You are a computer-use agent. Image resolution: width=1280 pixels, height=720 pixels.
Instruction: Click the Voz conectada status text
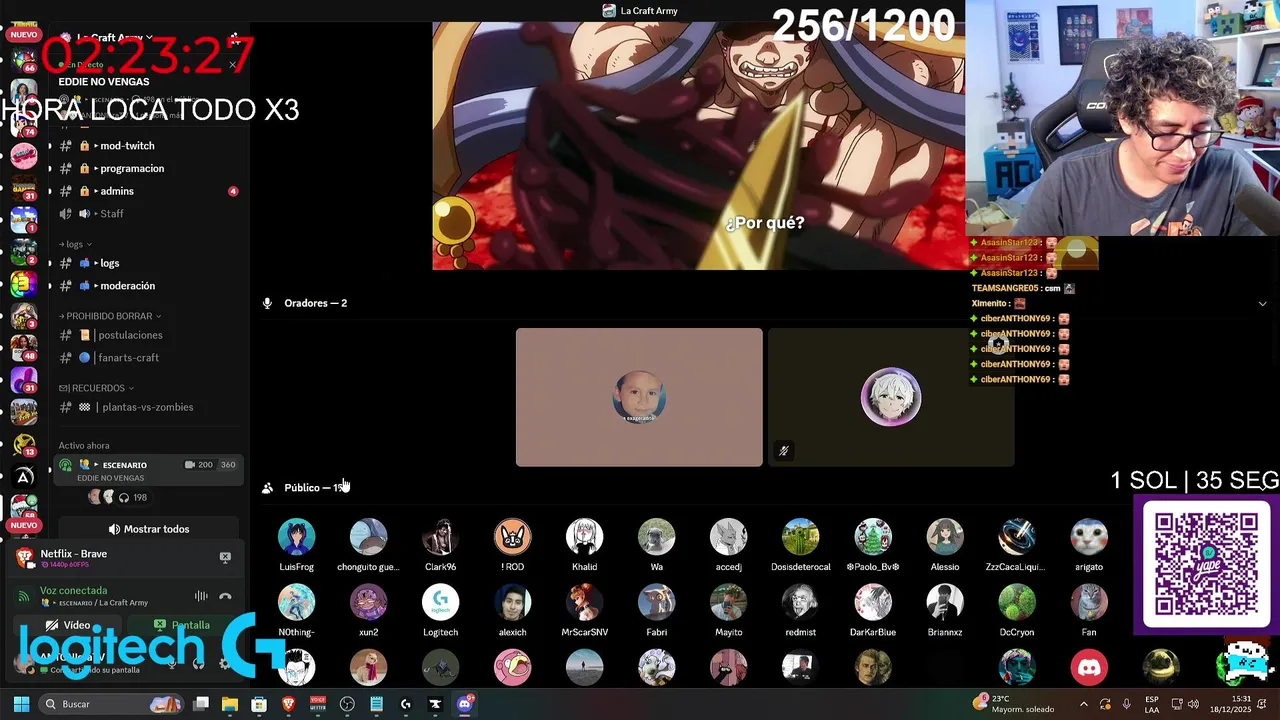pos(73,590)
